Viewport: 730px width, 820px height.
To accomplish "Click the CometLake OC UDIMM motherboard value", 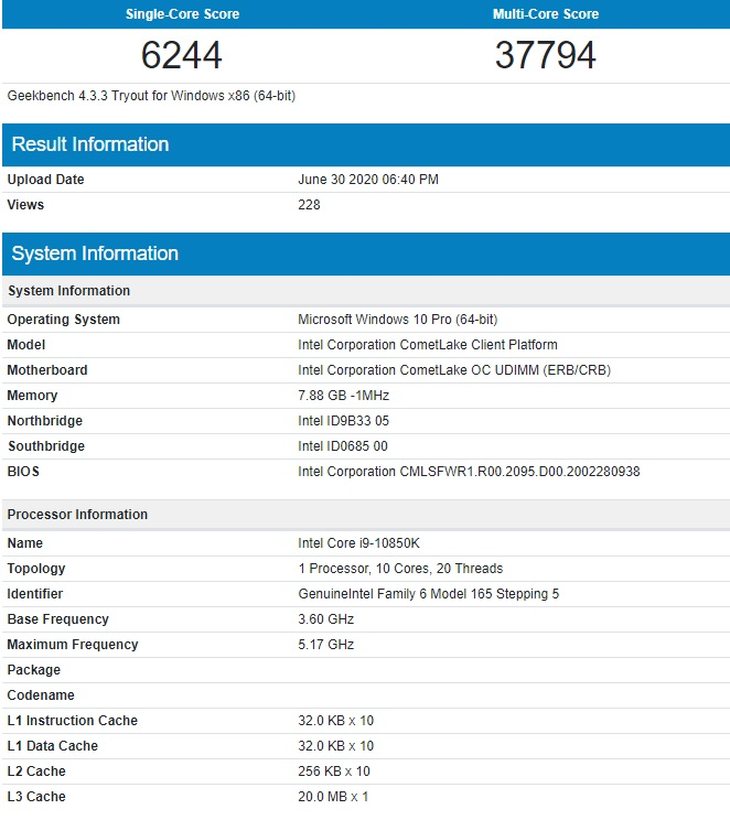I will [x=454, y=370].
